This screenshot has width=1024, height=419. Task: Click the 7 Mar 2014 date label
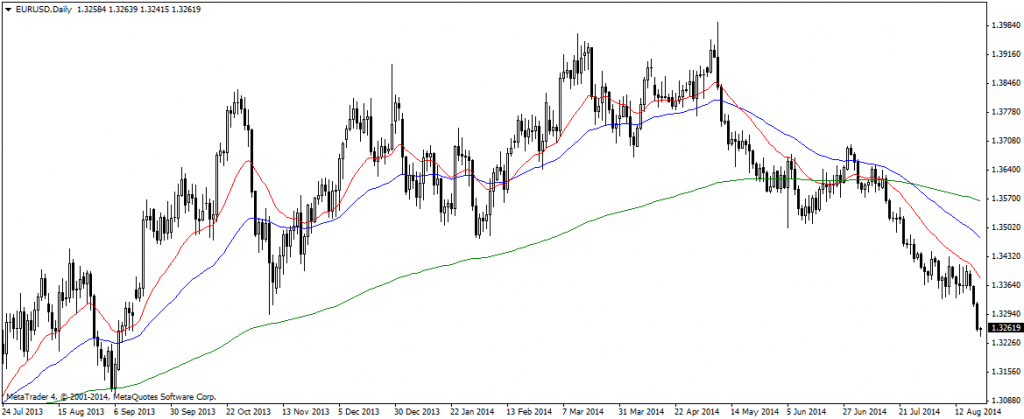pos(581,411)
